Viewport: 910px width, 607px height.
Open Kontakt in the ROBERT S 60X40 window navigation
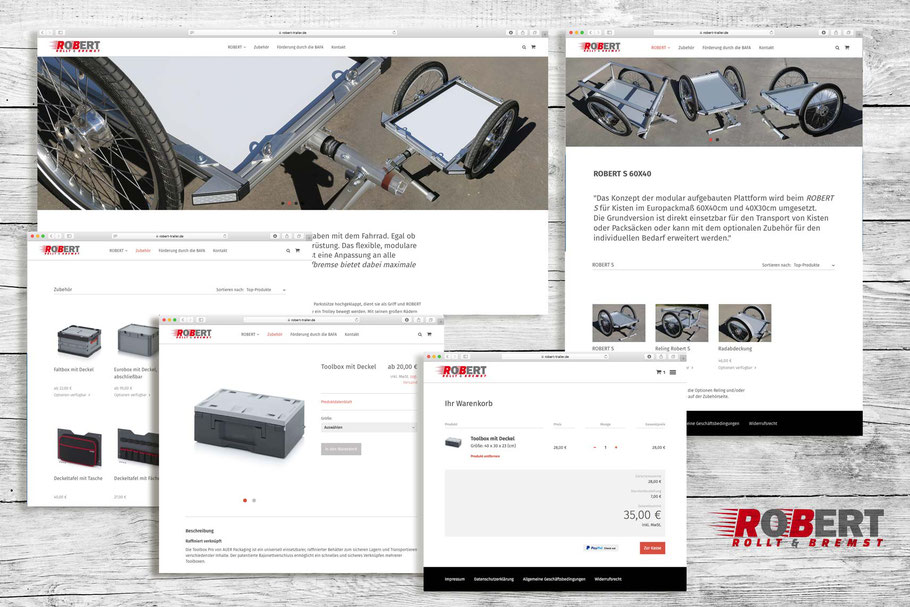[x=766, y=48]
